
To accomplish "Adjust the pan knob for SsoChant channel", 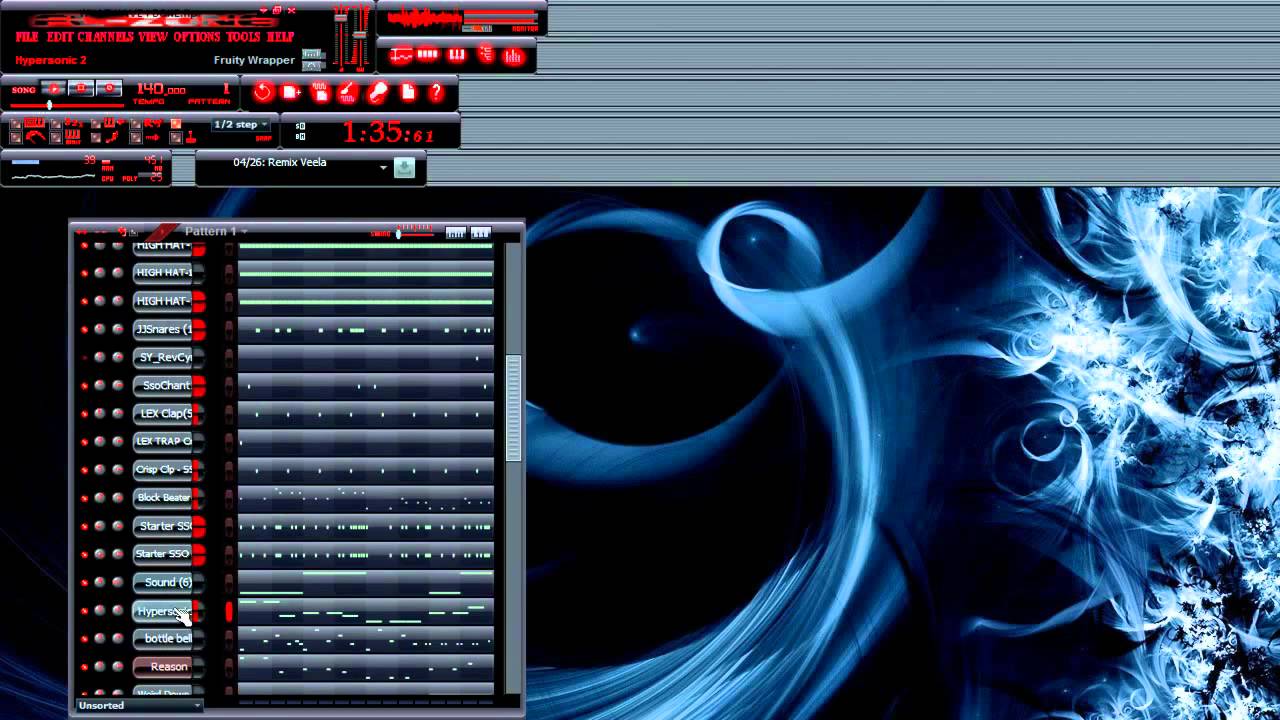I will click(x=100, y=385).
